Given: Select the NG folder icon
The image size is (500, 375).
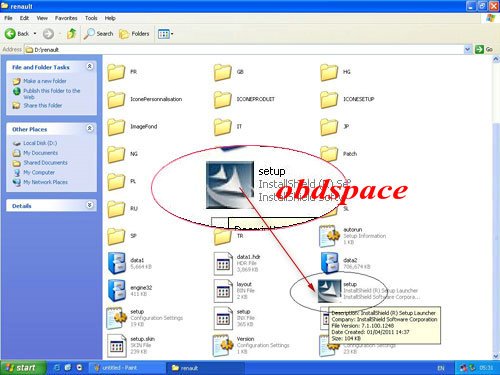Looking at the screenshot, I should click(116, 154).
